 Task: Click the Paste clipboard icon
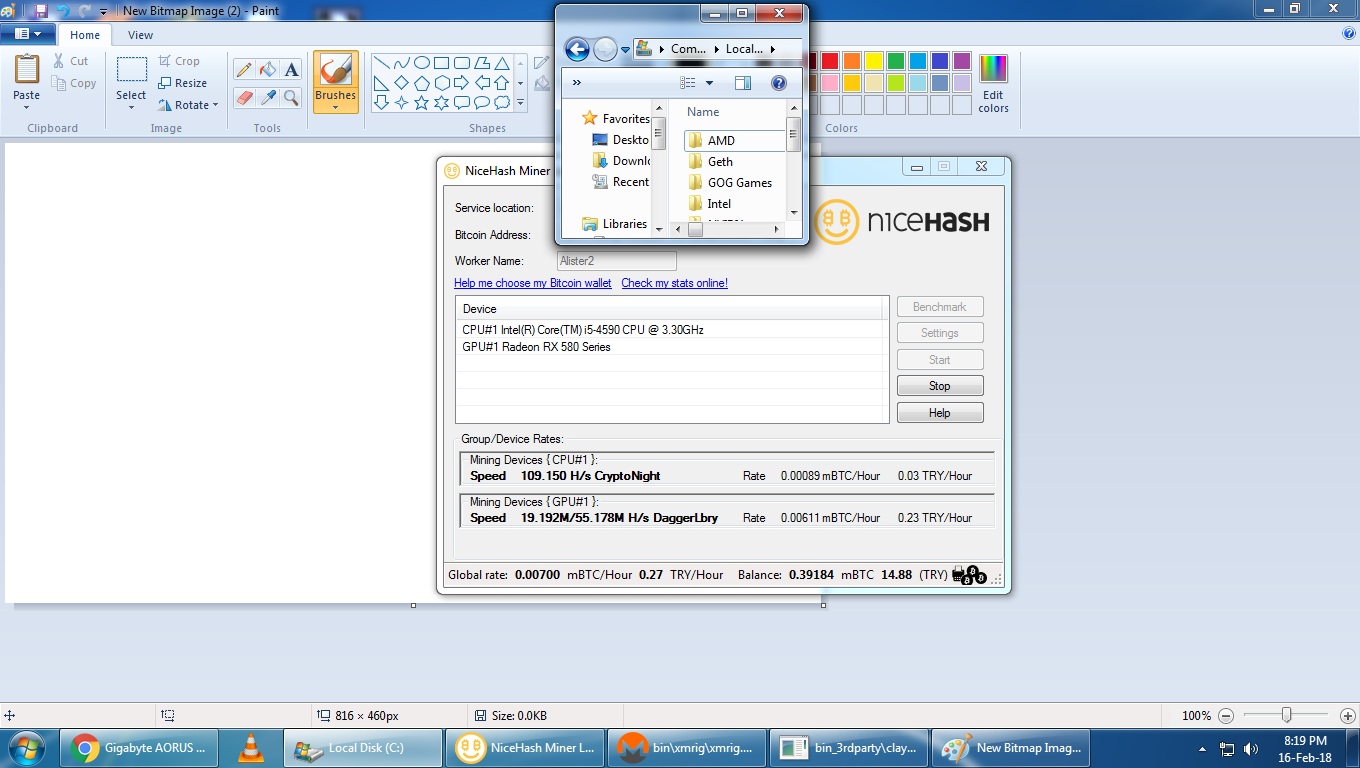click(27, 68)
